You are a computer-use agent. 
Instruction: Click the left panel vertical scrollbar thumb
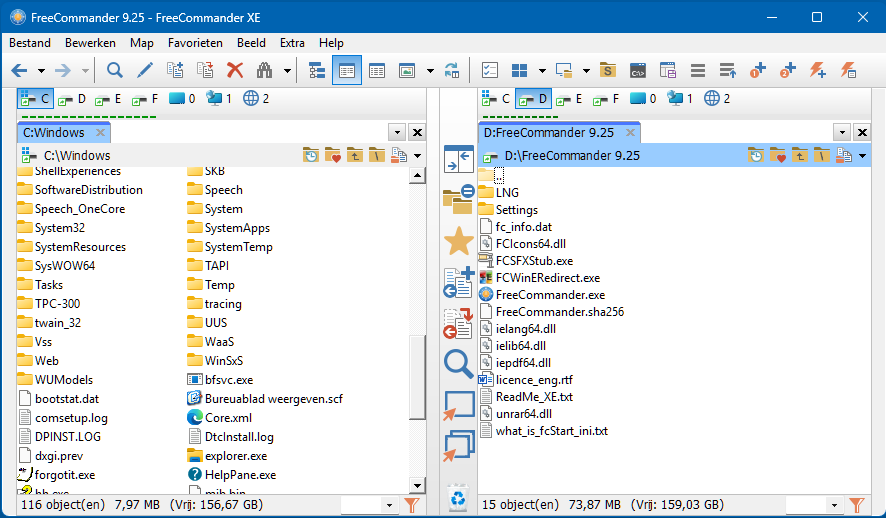click(417, 377)
